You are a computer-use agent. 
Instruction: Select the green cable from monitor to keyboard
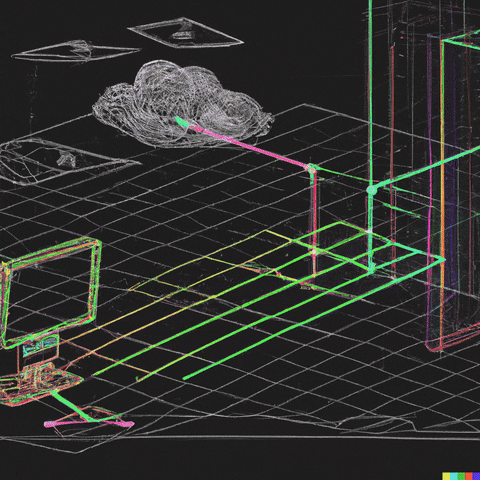pyautogui.click(x=70, y=407)
